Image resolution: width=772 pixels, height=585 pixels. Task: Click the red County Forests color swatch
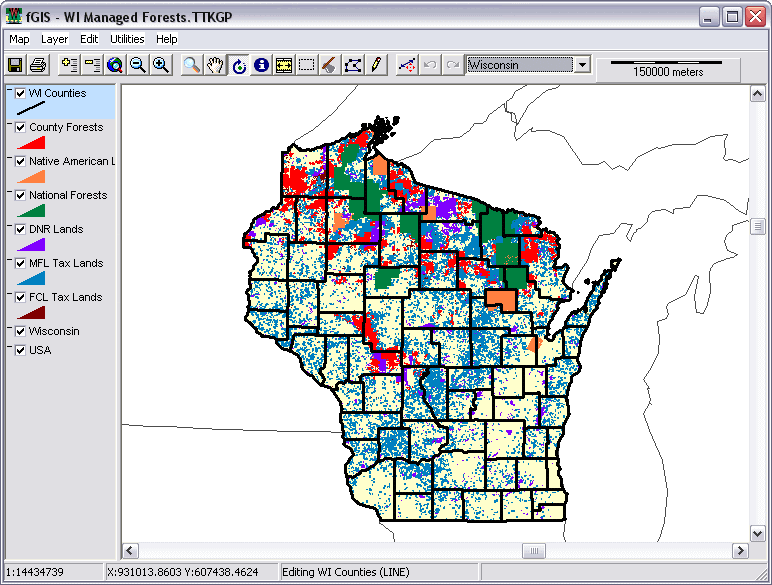click(31, 143)
